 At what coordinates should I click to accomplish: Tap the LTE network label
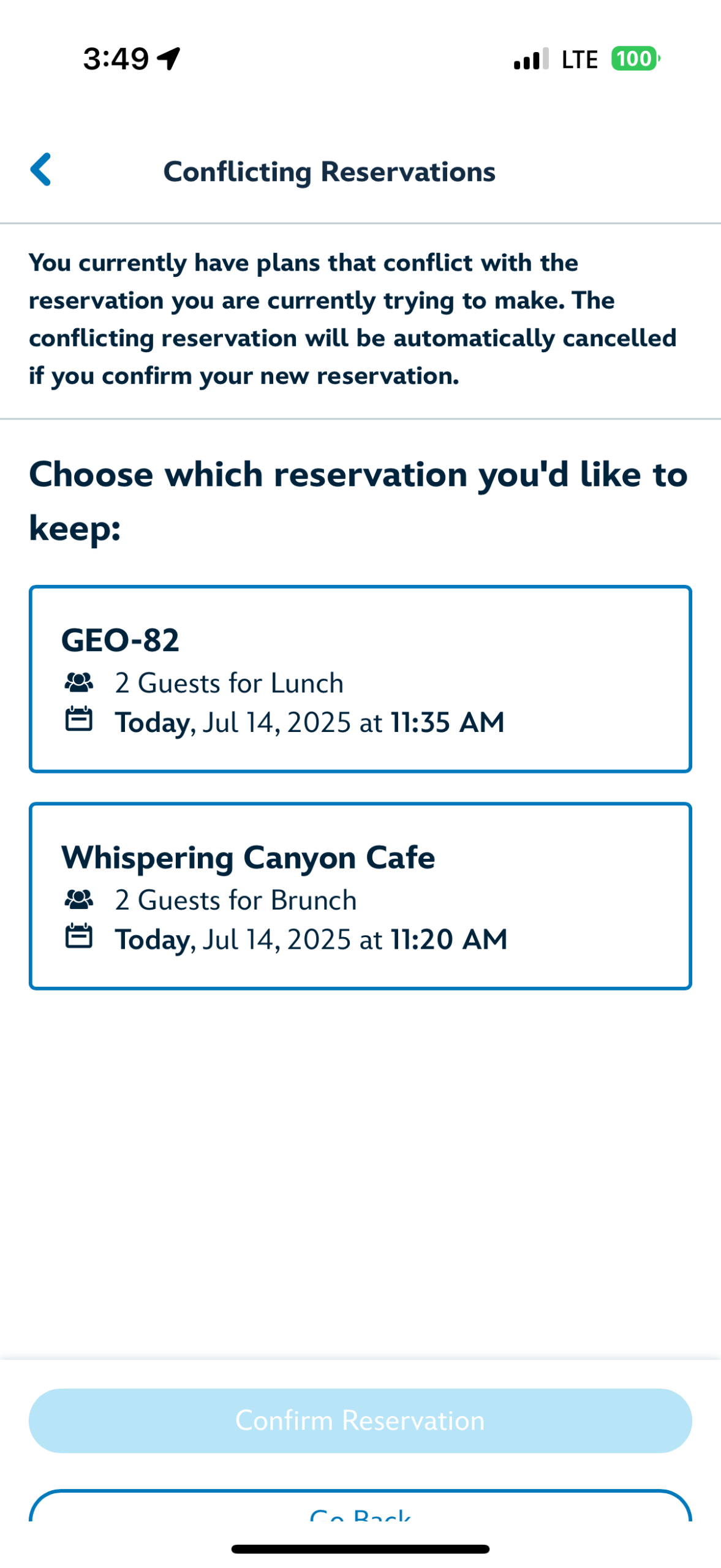click(x=579, y=59)
